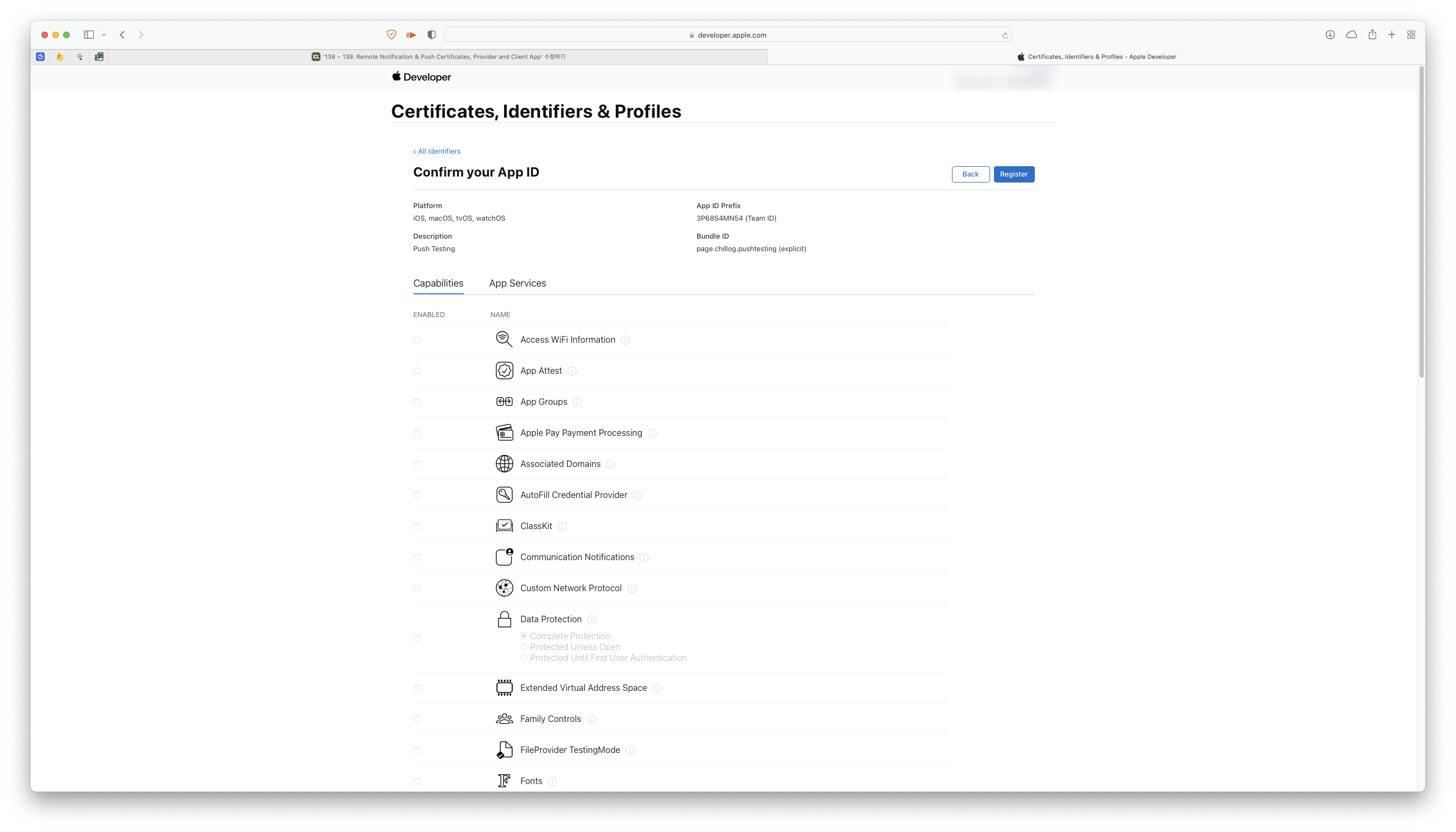Enable the App Groups capability checkbox
This screenshot has height=832, width=1456.
pos(416,402)
